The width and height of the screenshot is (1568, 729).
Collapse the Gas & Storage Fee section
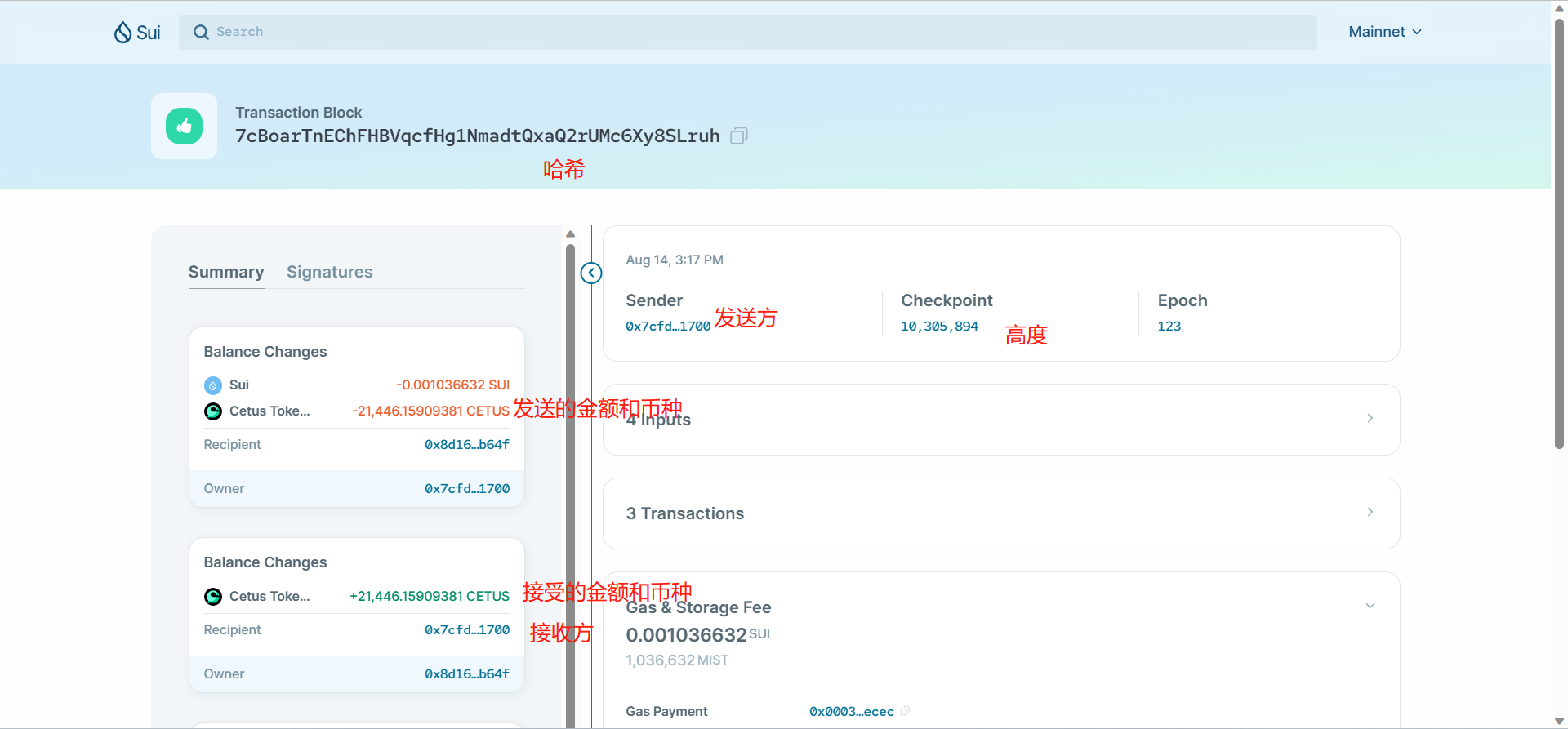pyautogui.click(x=1370, y=607)
